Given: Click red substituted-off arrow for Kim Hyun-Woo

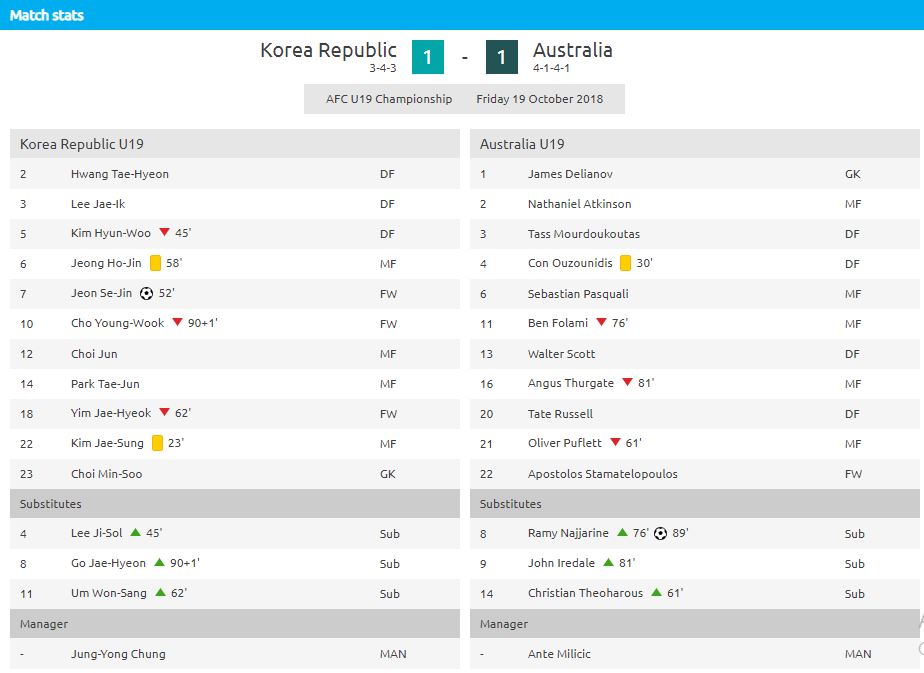Looking at the screenshot, I should 164,232.
